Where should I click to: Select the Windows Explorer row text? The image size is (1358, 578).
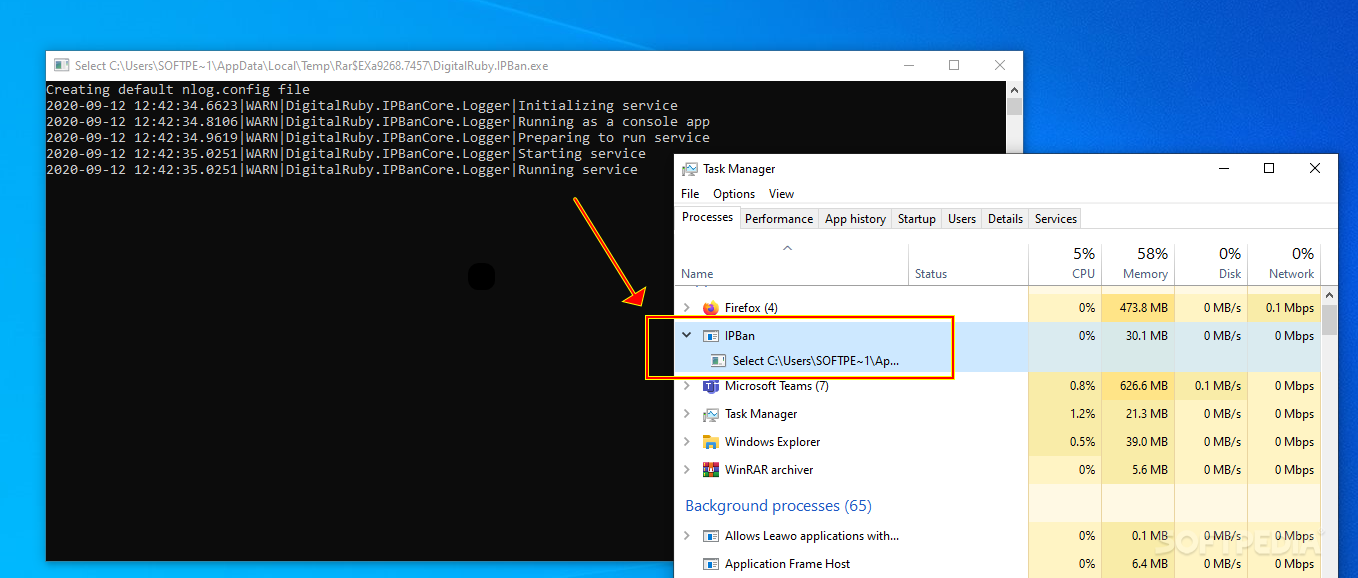pos(772,442)
